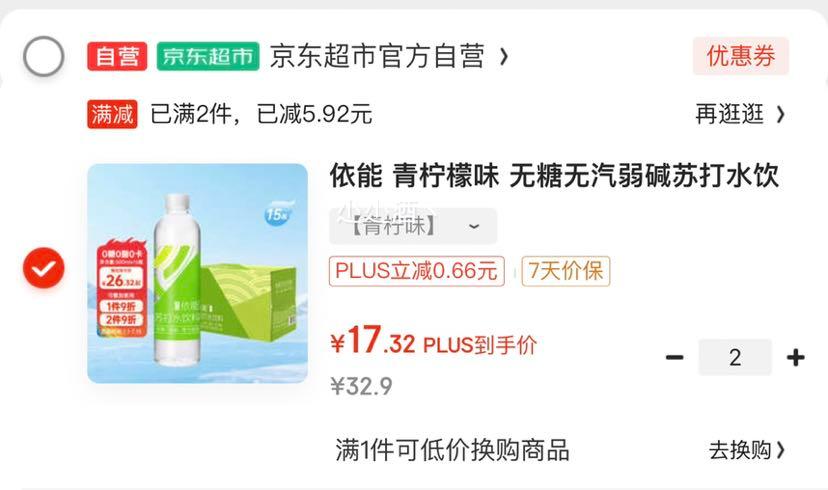828x490 pixels.
Task: Increase the quantity with the plus button
Action: point(795,357)
